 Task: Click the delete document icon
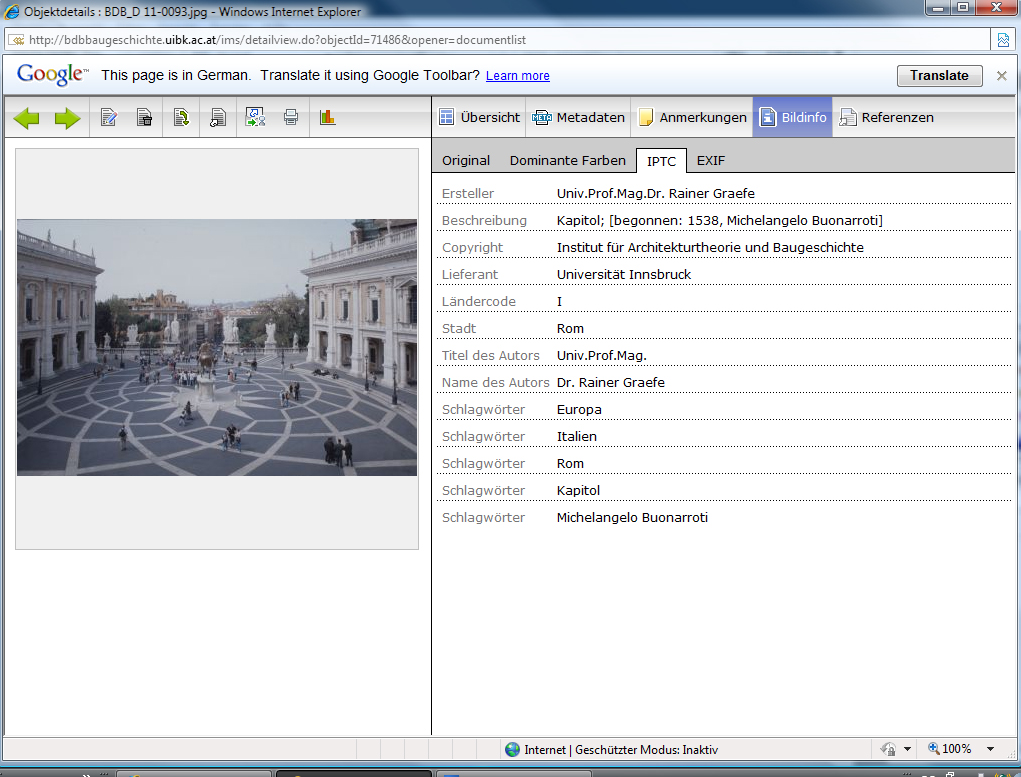tap(144, 117)
